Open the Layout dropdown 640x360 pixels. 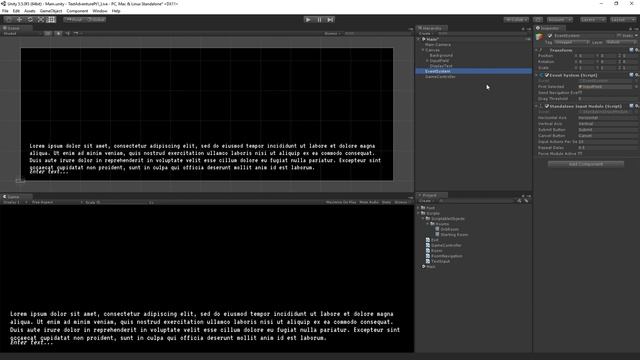[x=622, y=20]
